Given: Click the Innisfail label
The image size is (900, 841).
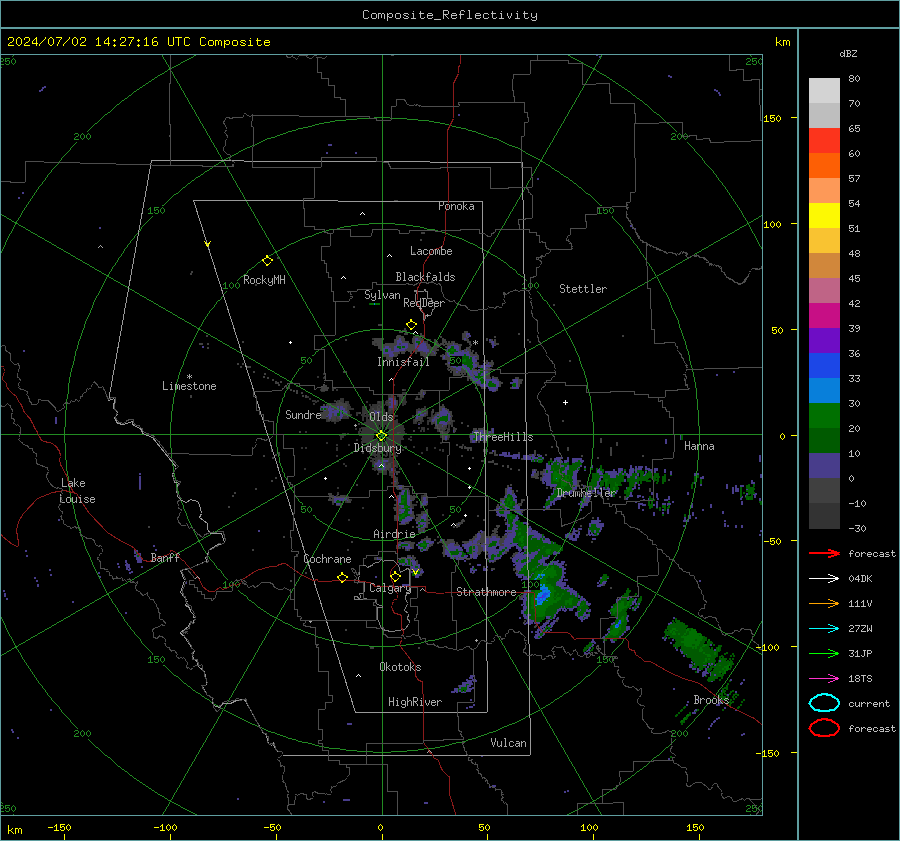Looking at the screenshot, I should [x=404, y=362].
